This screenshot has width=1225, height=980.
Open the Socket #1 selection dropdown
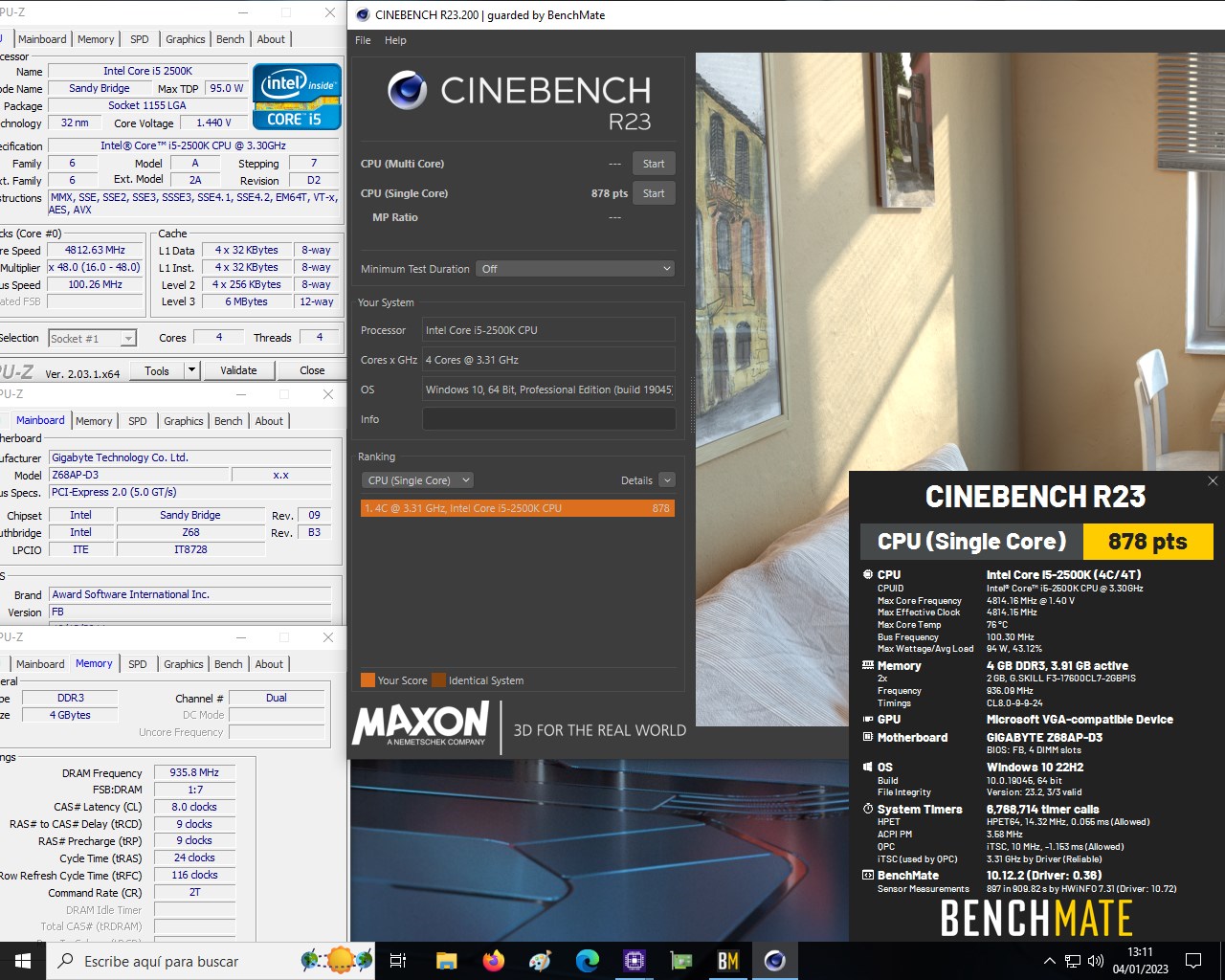92,338
